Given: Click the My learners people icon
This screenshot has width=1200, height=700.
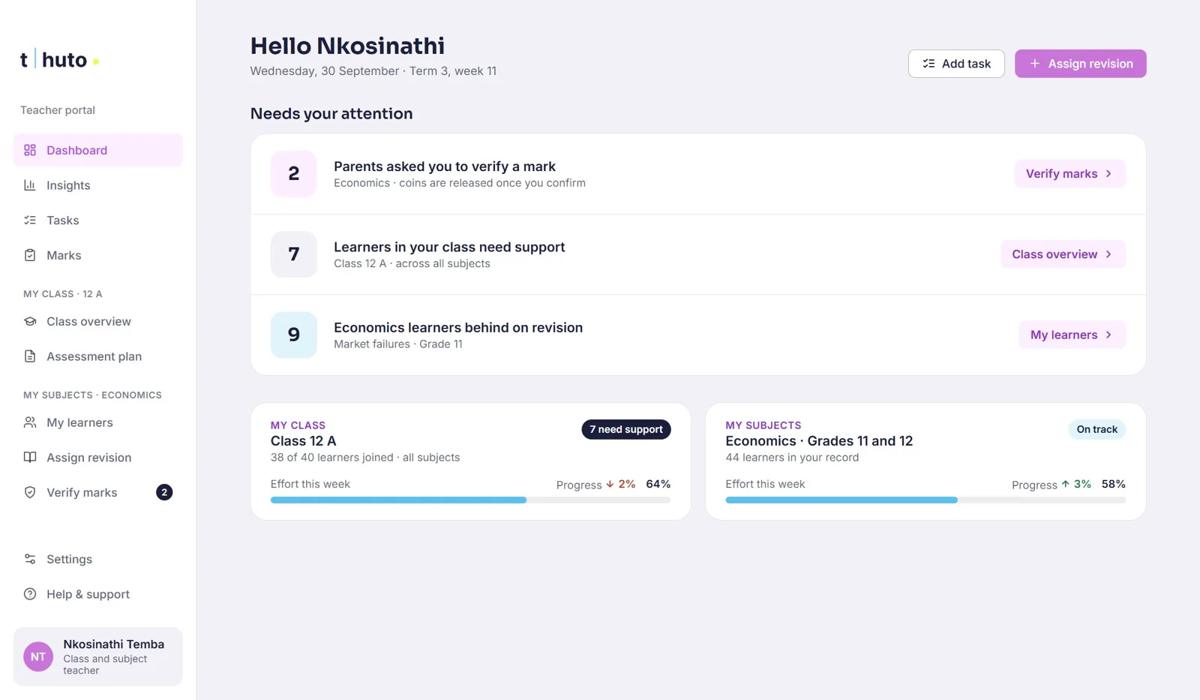Looking at the screenshot, I should tap(30, 422).
